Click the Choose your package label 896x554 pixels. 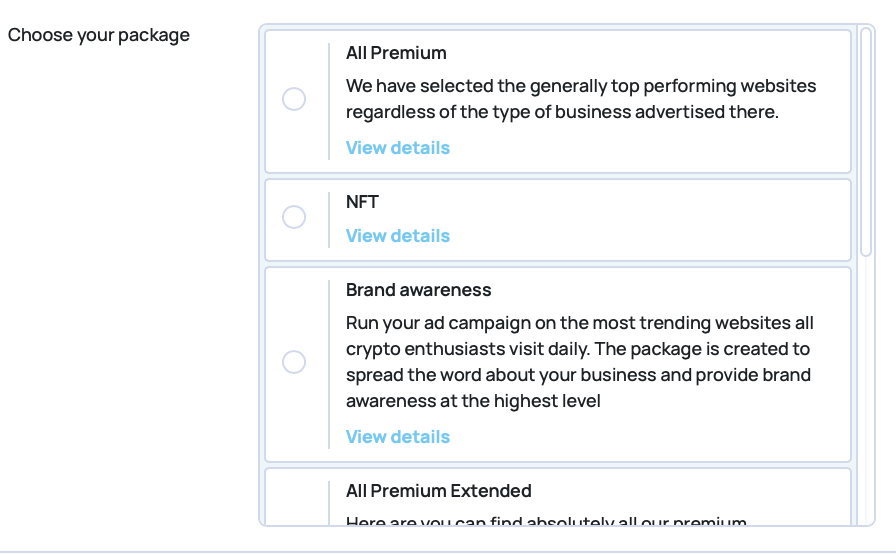99,35
